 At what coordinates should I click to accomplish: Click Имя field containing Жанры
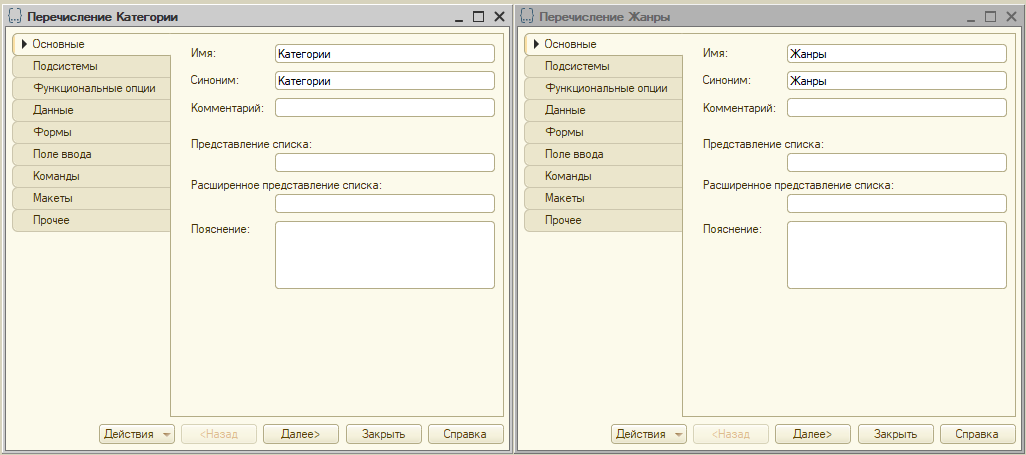(896, 54)
